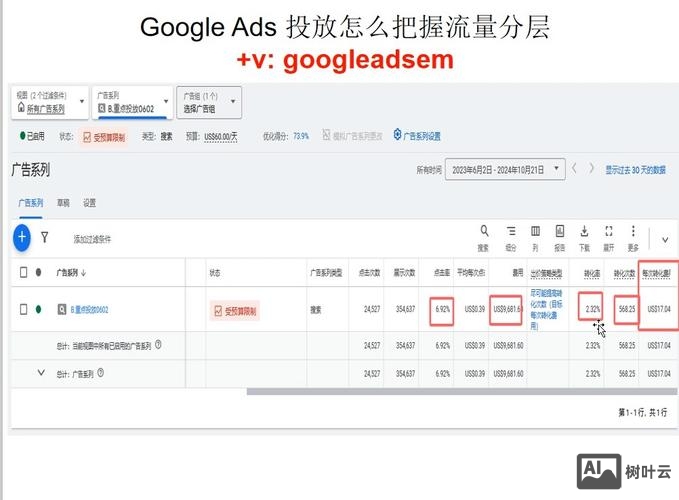The height and width of the screenshot is (500, 679).
Task: Tick the checkbox for campaign B.重点投放0602 row
Action: (24, 310)
